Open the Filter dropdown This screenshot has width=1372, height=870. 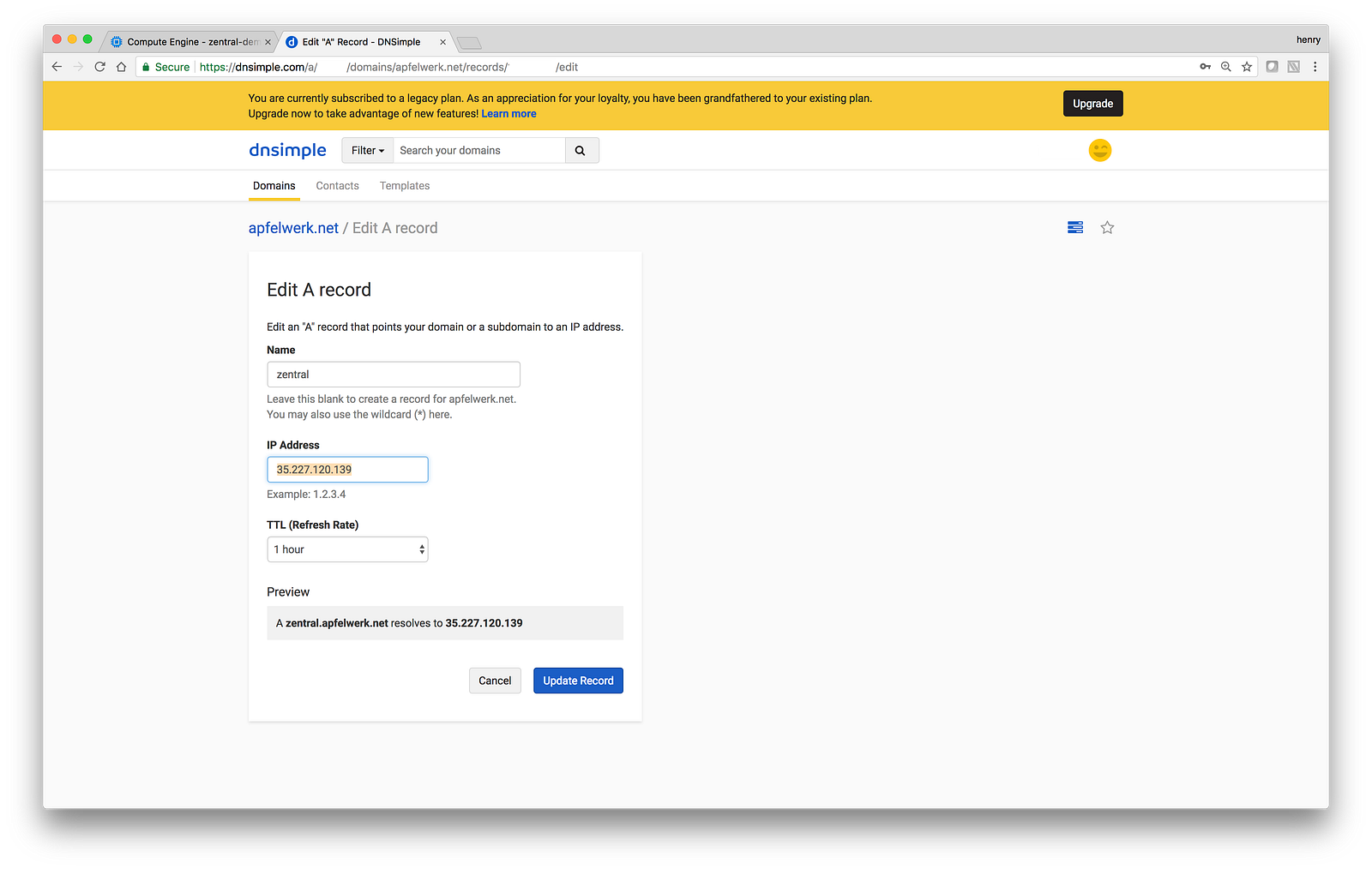[x=368, y=151]
